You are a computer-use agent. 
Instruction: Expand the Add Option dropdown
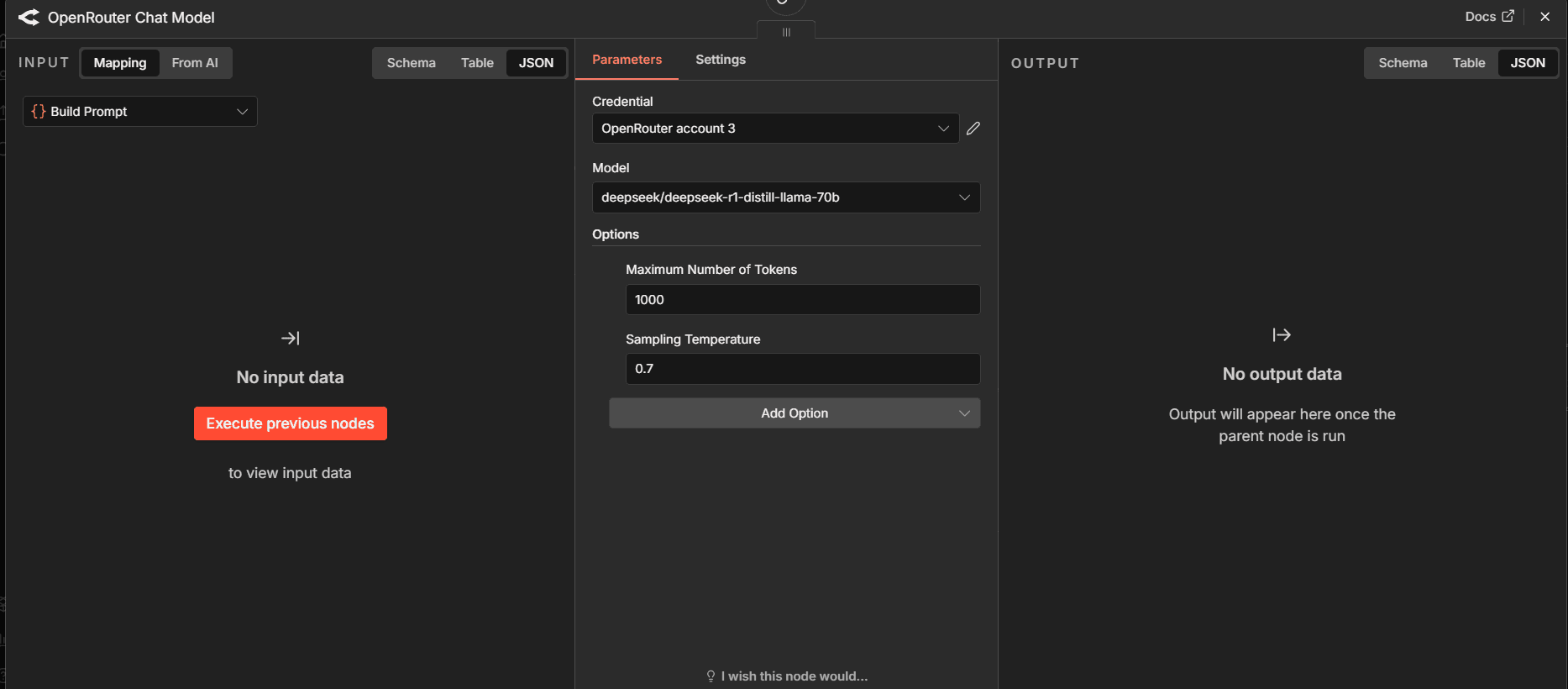click(x=794, y=413)
